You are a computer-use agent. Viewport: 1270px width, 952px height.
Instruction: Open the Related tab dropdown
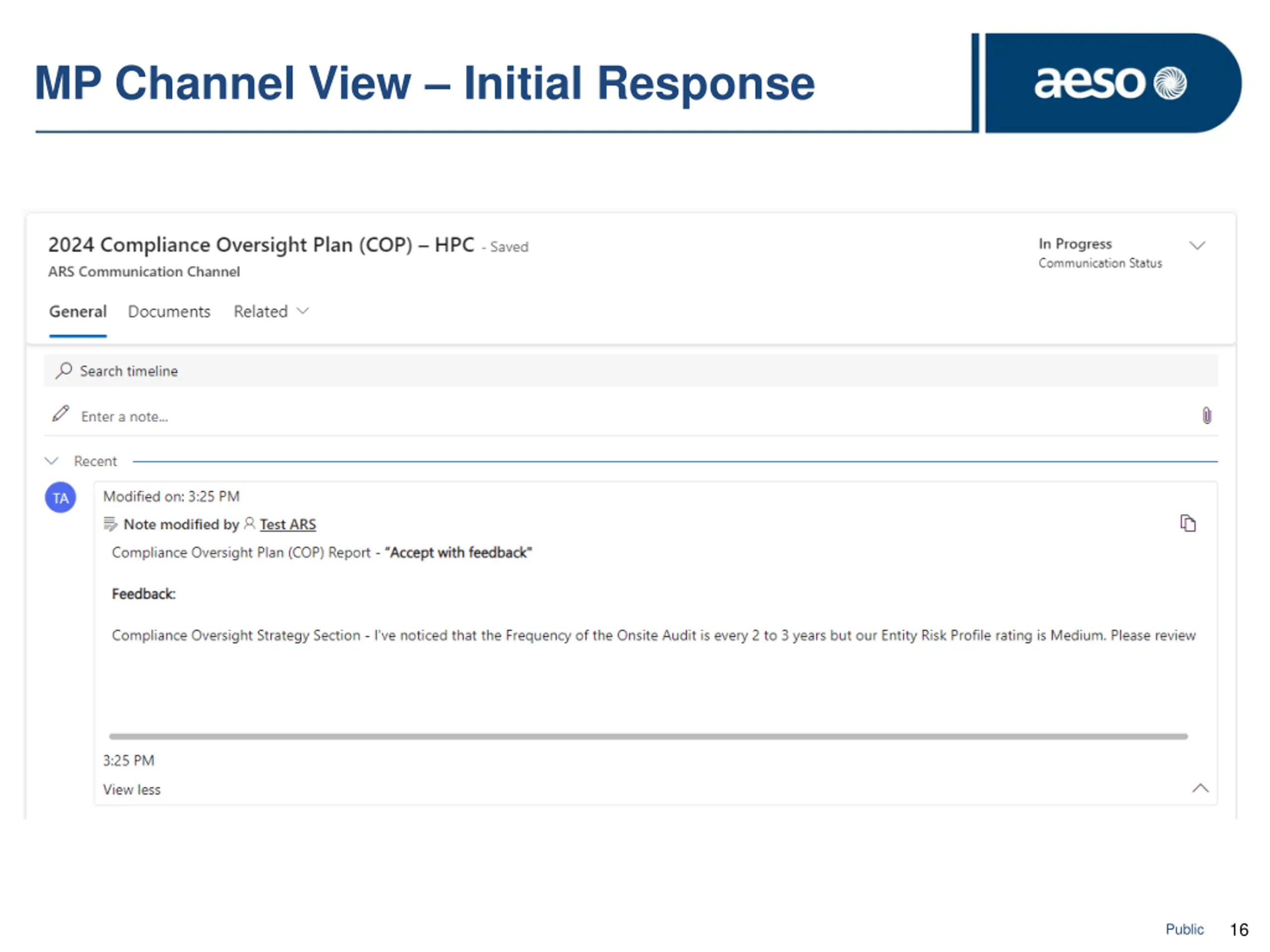[271, 311]
